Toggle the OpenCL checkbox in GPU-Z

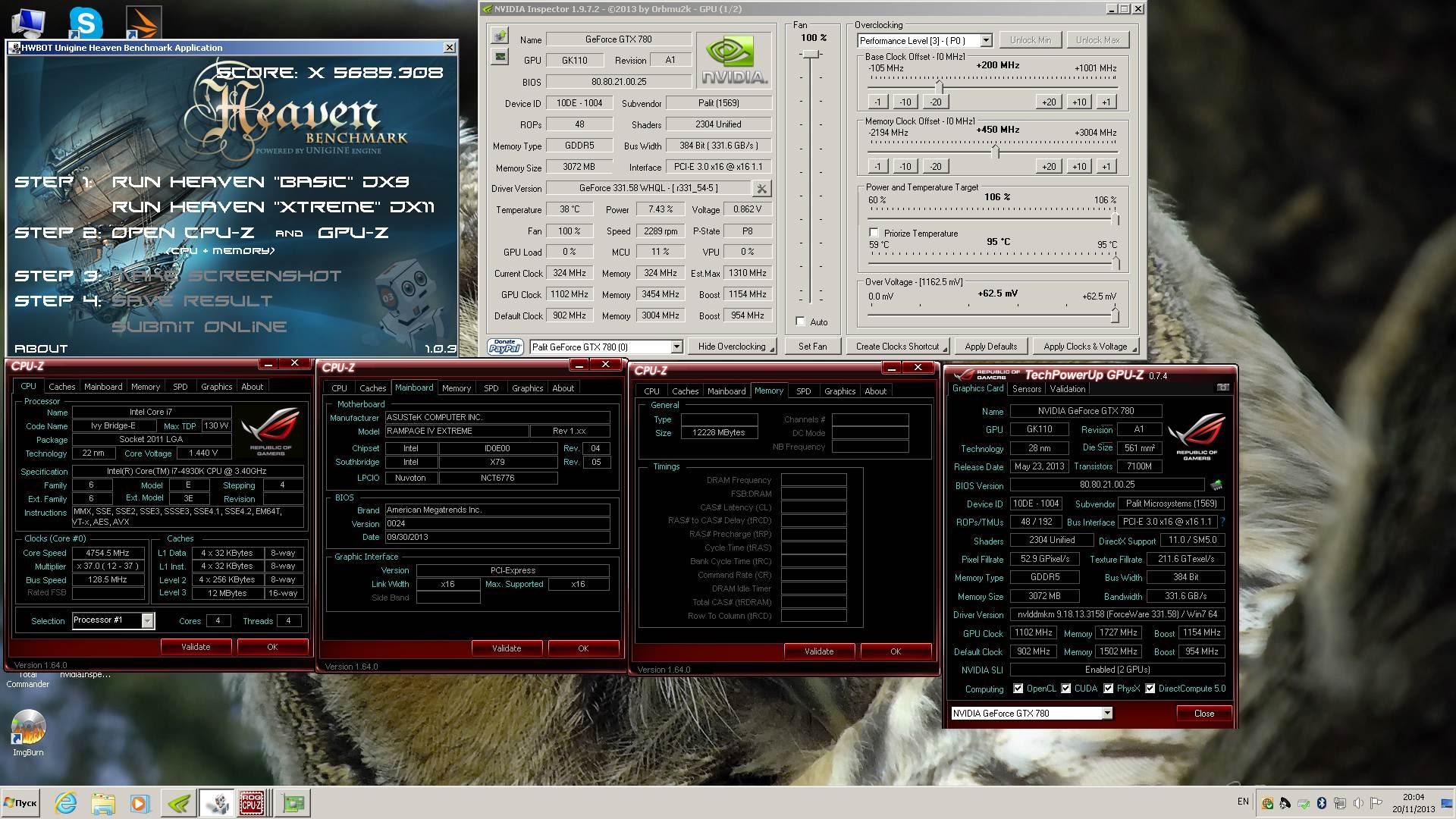(x=1018, y=689)
